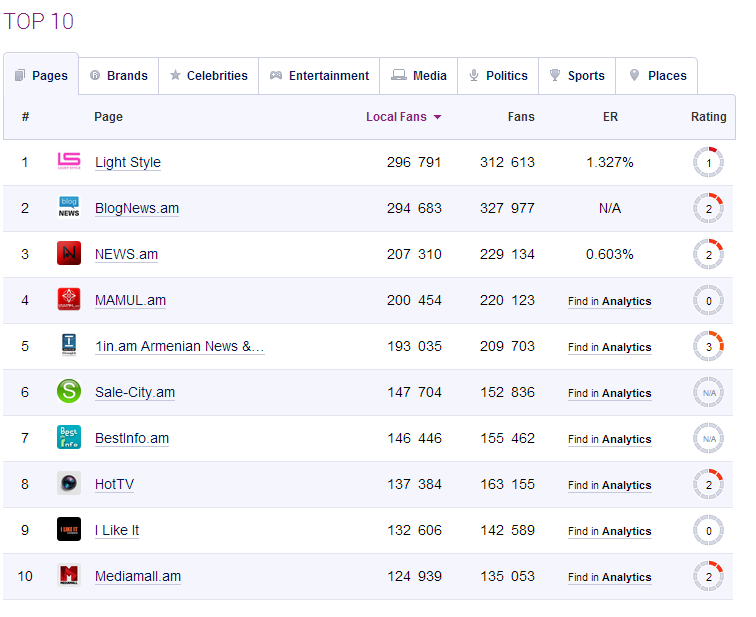
Task: Click the MAMUL.am page logo
Action: point(69,300)
